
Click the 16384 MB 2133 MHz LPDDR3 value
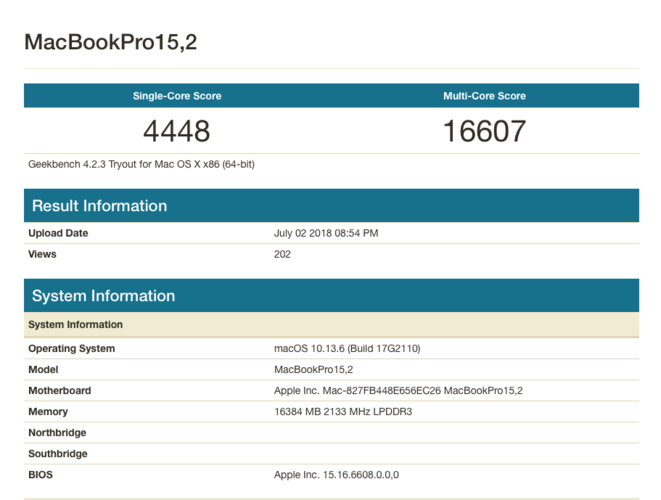tap(343, 412)
